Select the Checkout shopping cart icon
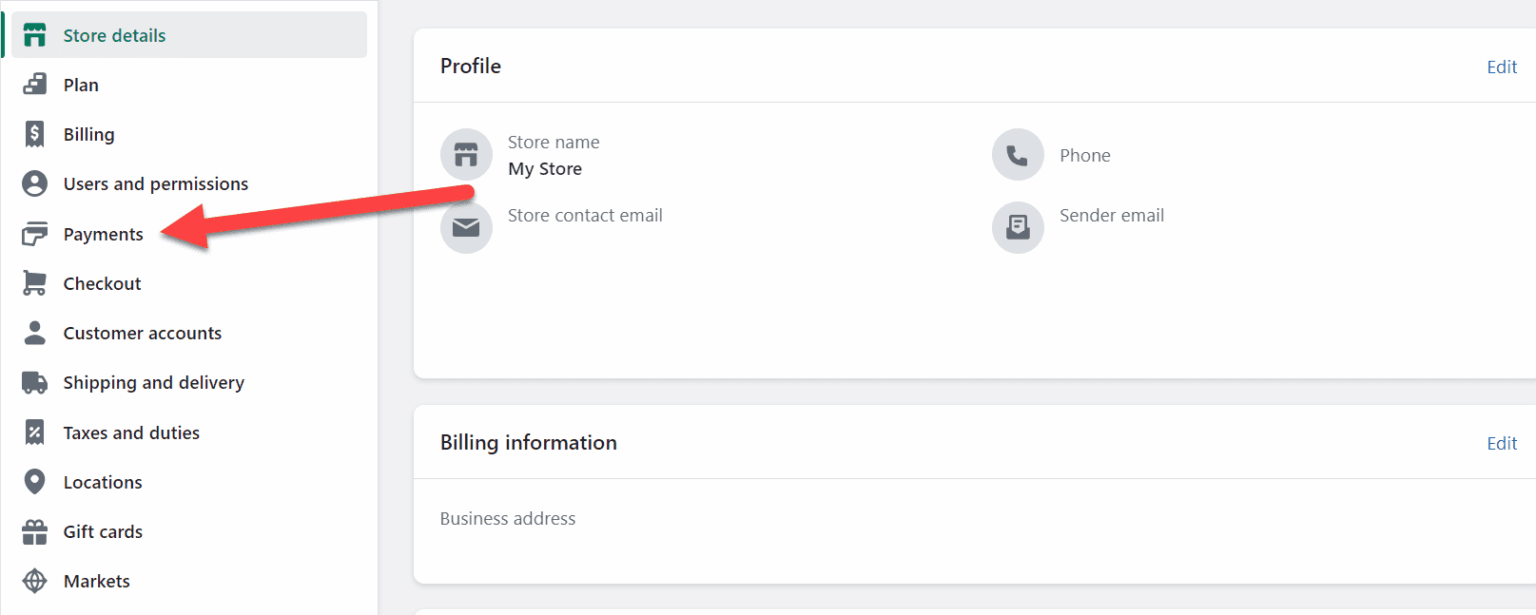The width and height of the screenshot is (1536, 615). pyautogui.click(x=36, y=283)
